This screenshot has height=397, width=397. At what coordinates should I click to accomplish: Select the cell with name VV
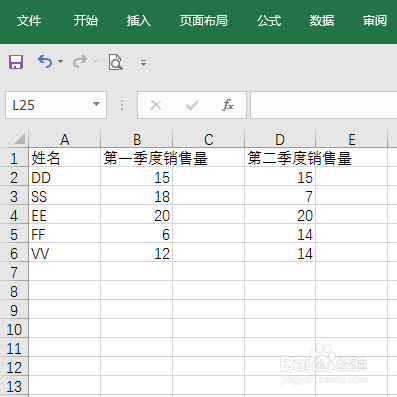coord(65,253)
